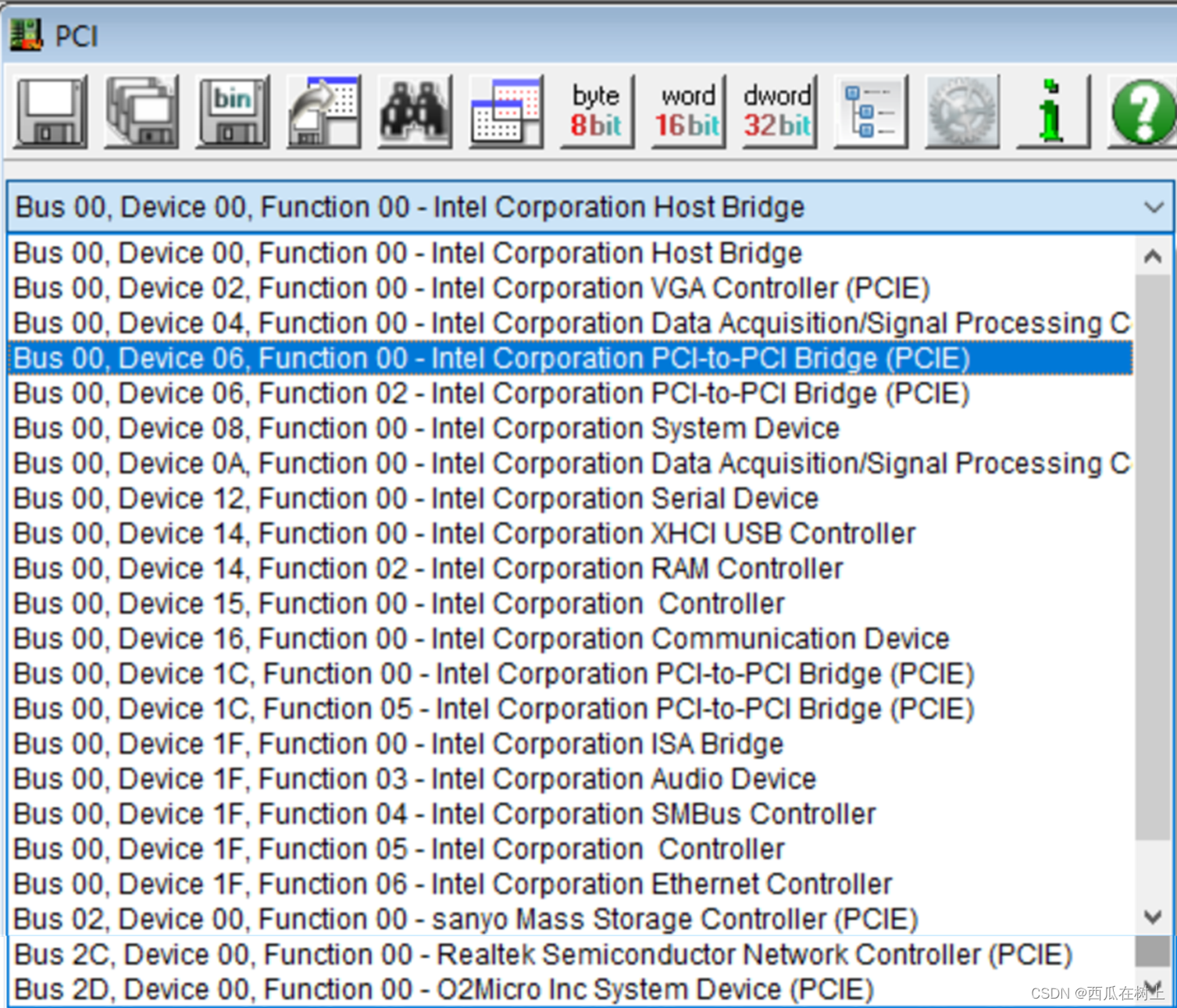1177x1008 pixels.
Task: Select Bus 2C Realtek Network Controller entry
Action: point(570,955)
